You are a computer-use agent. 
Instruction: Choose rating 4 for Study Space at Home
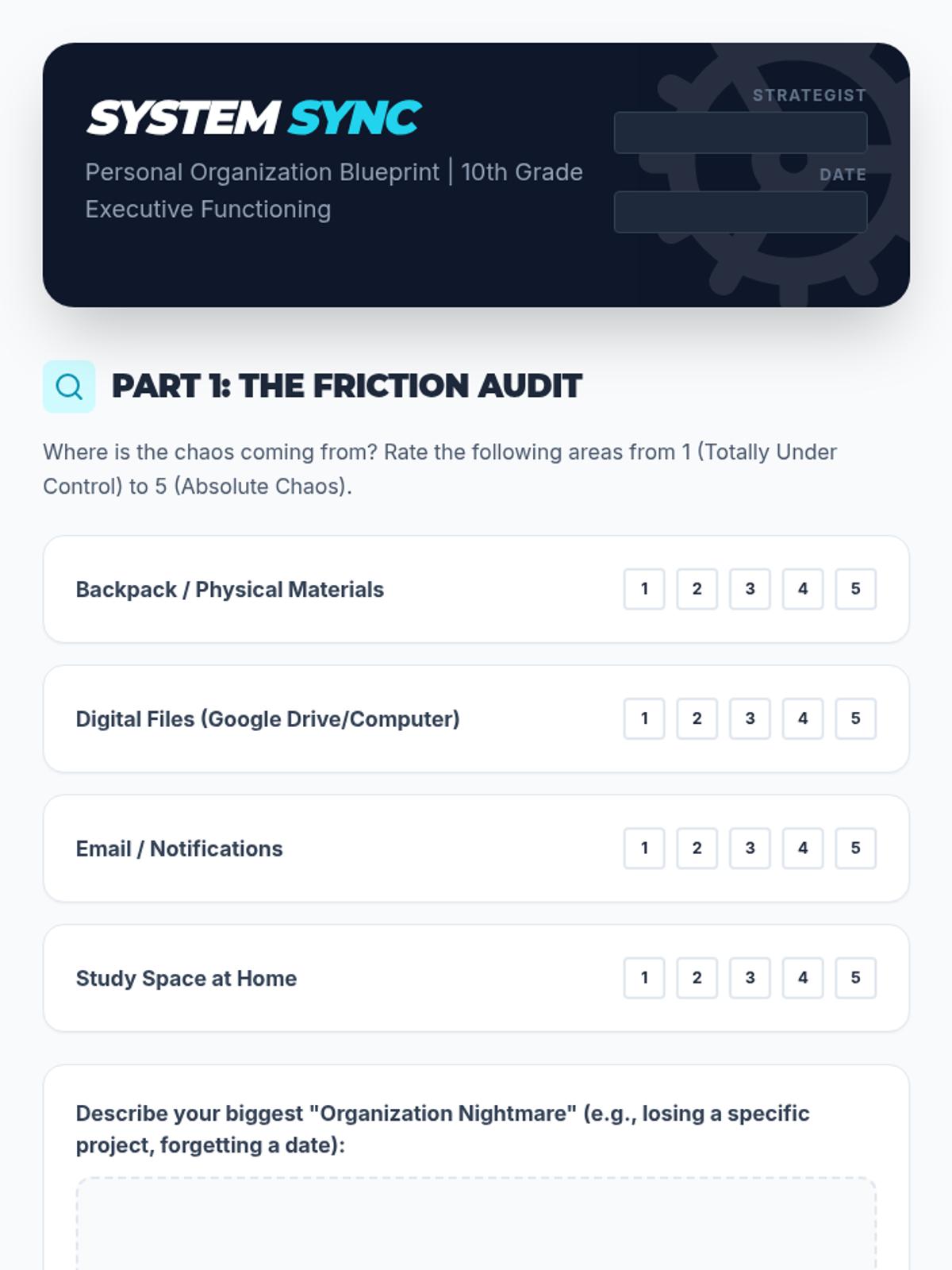pos(803,977)
